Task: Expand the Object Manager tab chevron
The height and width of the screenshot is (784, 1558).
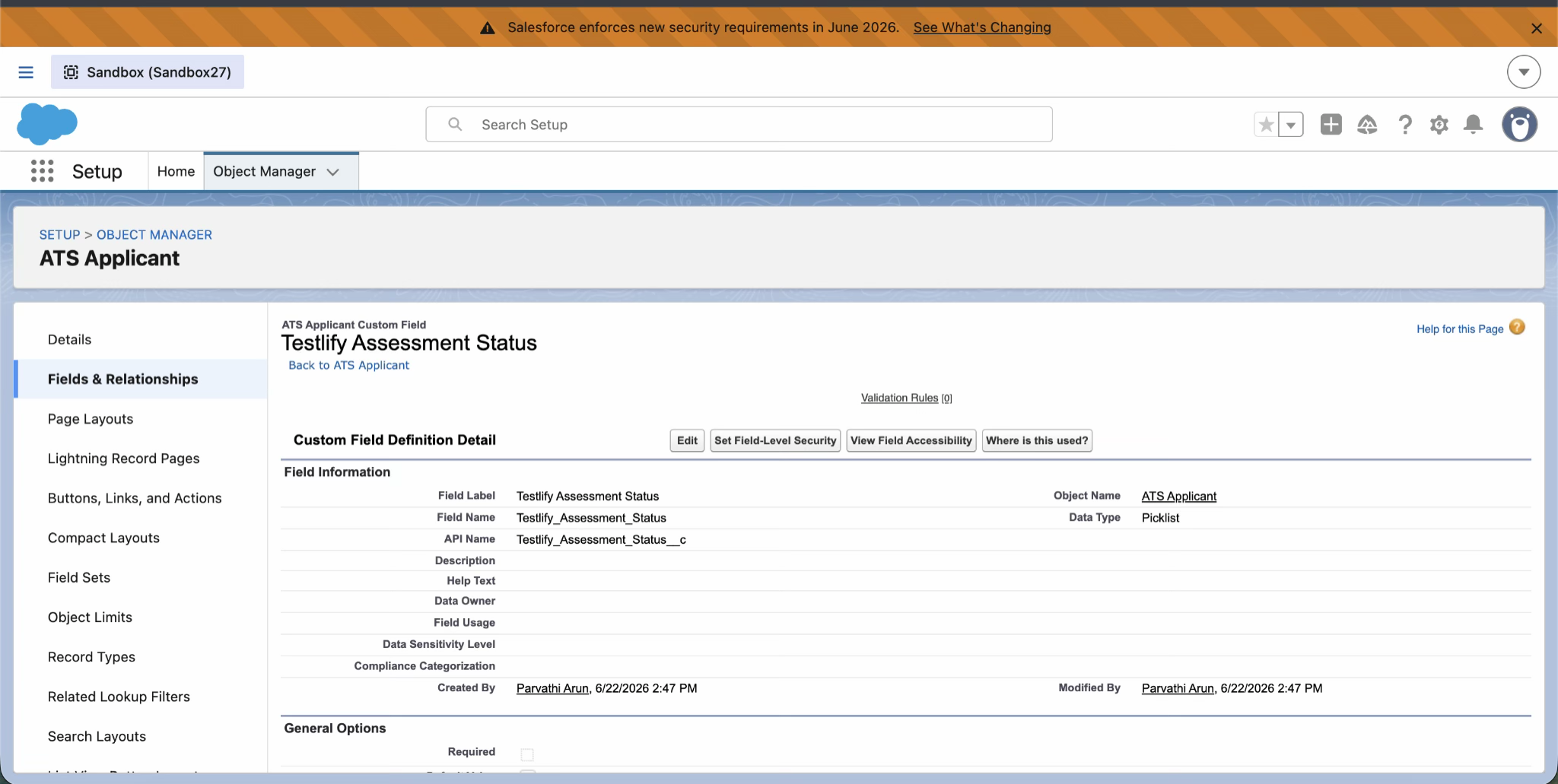Action: pyautogui.click(x=333, y=173)
